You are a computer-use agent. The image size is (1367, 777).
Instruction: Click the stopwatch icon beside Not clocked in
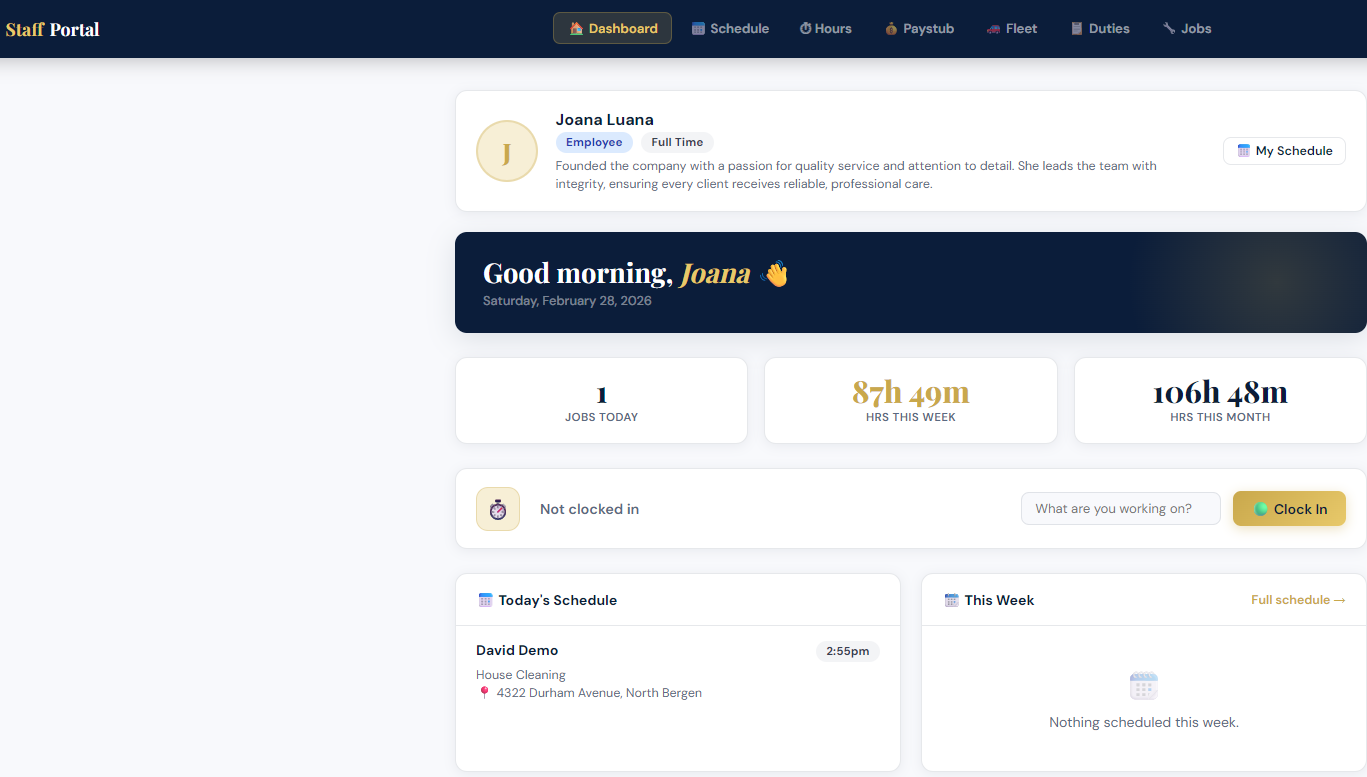498,509
